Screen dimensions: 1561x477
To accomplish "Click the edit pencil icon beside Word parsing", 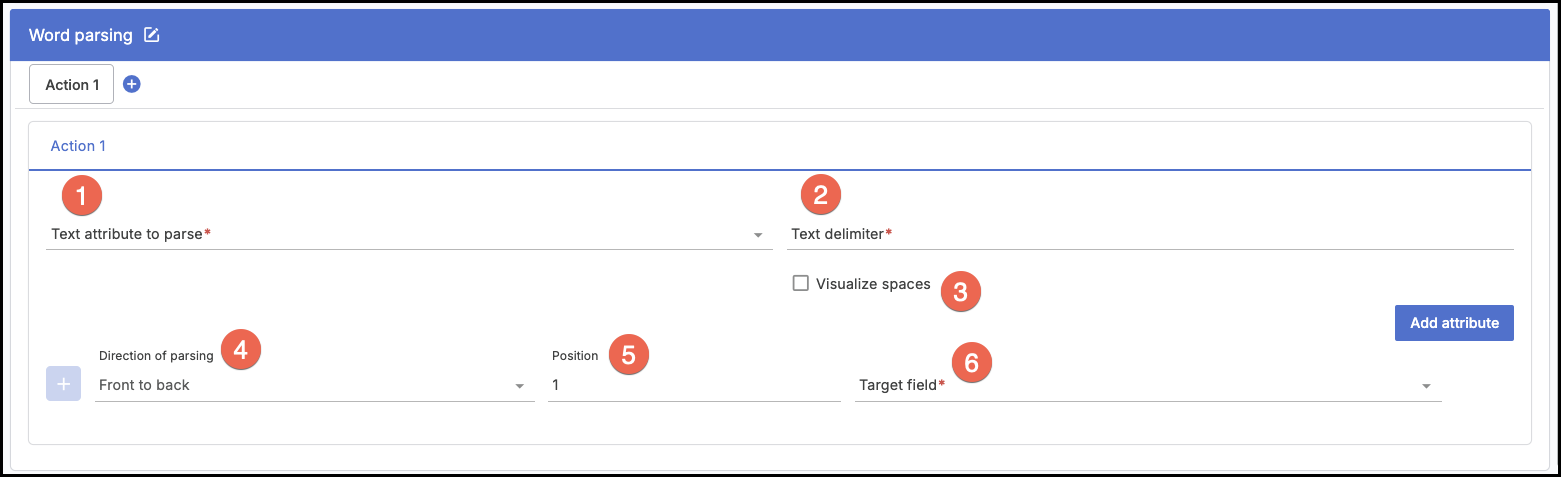I will pyautogui.click(x=151, y=35).
